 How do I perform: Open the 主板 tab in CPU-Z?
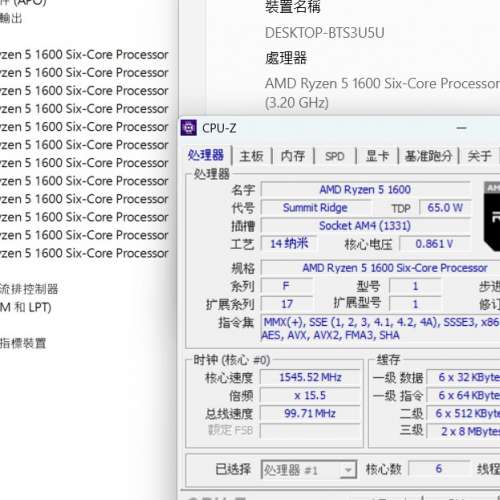tap(251, 156)
